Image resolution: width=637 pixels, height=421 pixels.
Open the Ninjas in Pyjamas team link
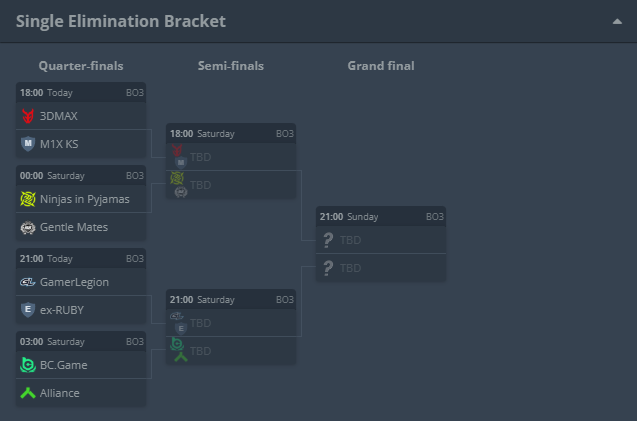(84, 199)
